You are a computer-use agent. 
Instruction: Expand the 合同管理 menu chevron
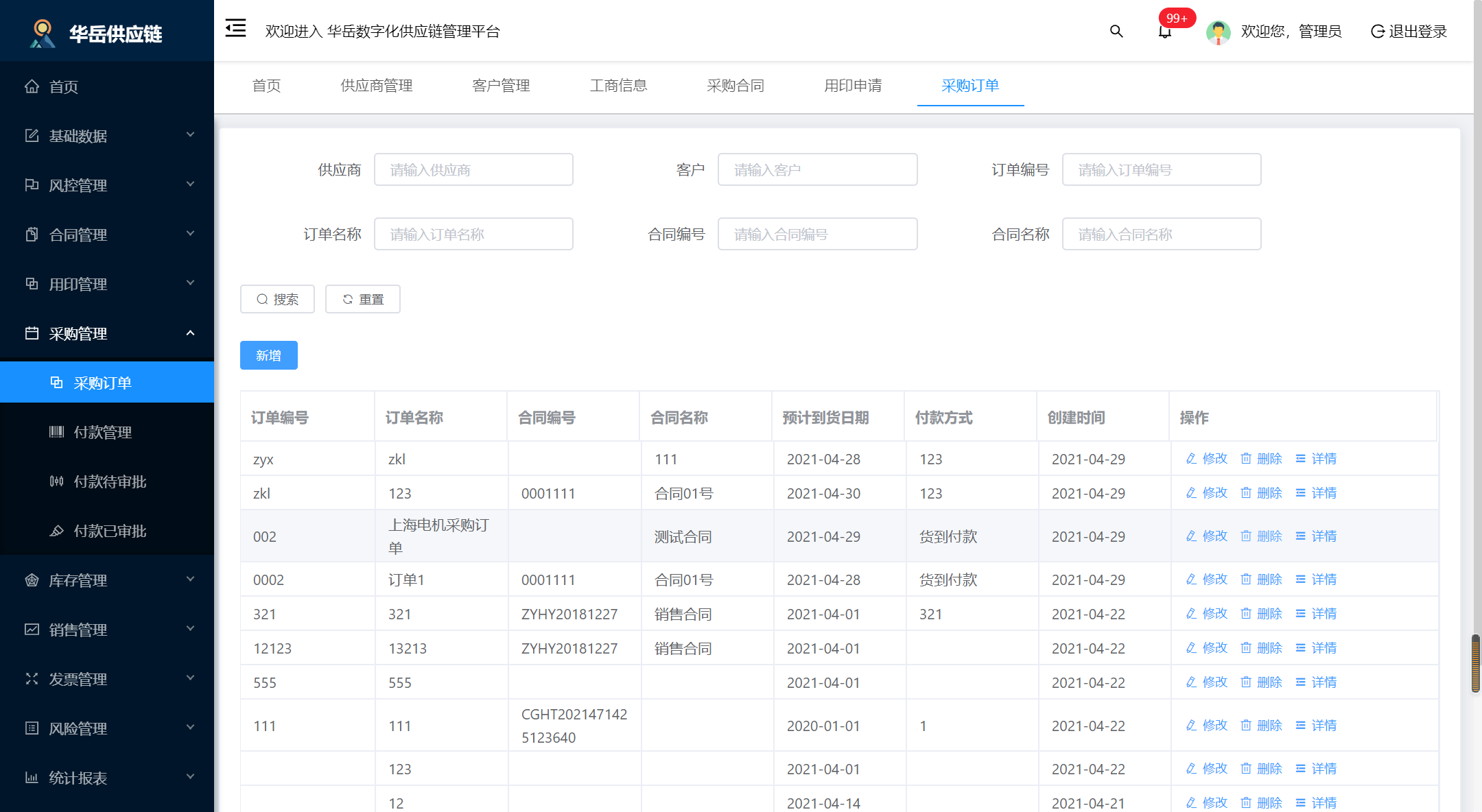(x=191, y=234)
